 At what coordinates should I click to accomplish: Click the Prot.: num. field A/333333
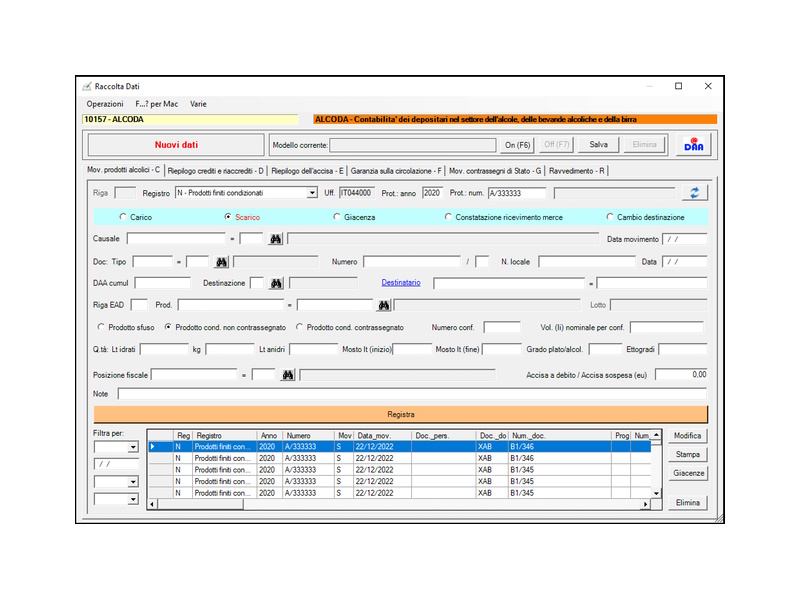coord(517,193)
